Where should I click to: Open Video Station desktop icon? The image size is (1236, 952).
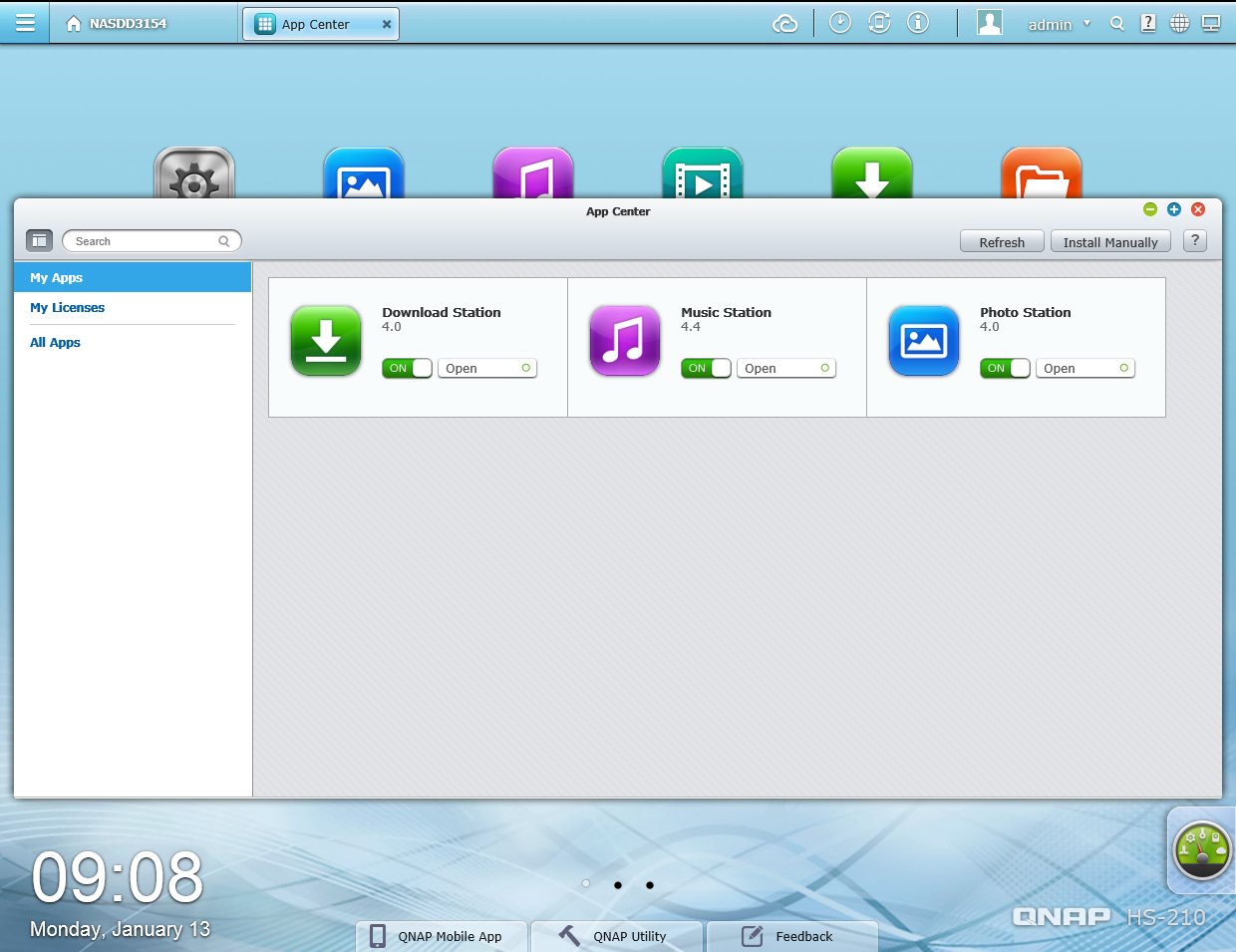coord(703,172)
